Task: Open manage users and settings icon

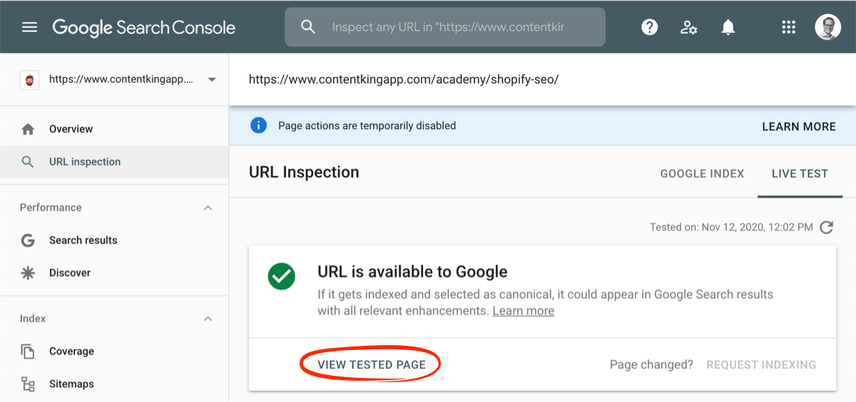Action: coord(689,27)
